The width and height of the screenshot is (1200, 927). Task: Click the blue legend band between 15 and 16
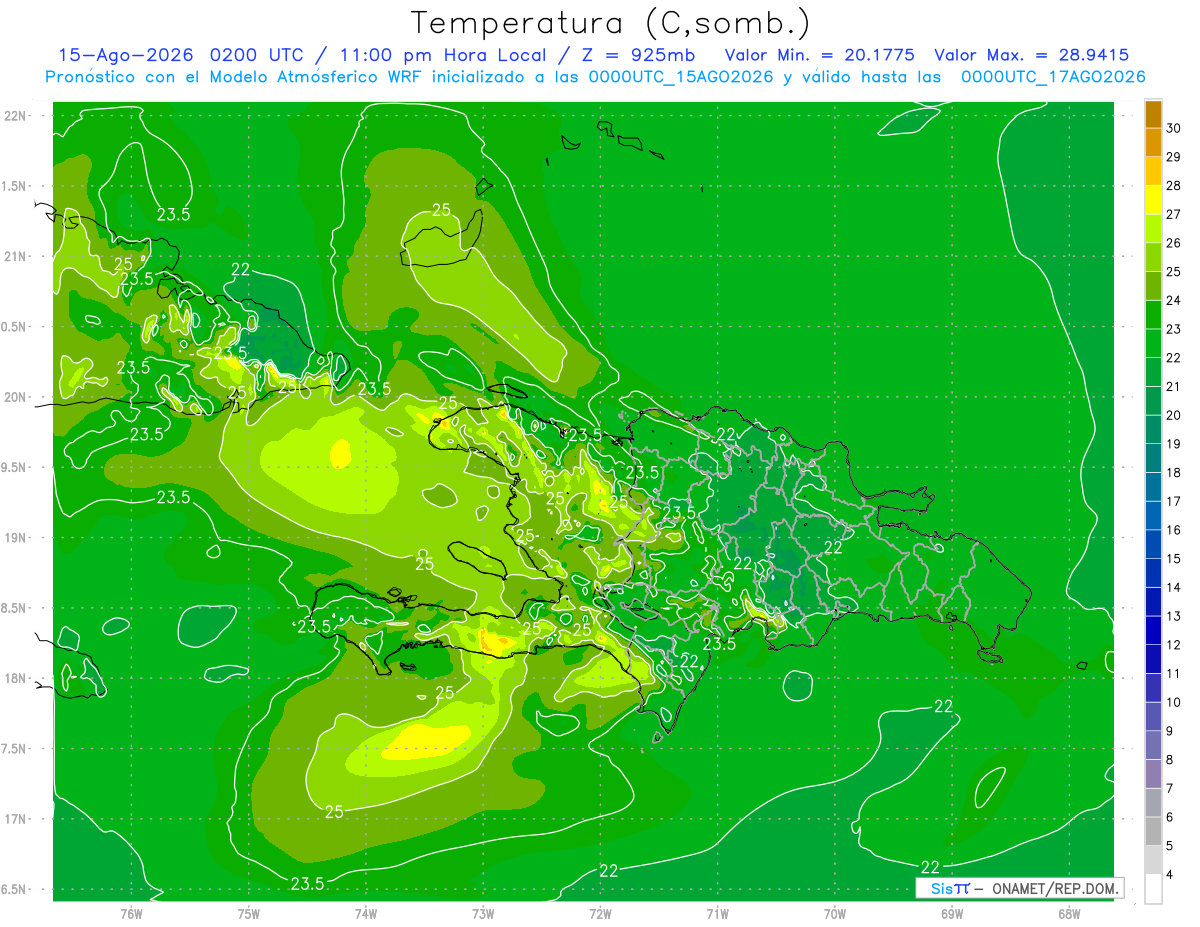[x=1153, y=544]
